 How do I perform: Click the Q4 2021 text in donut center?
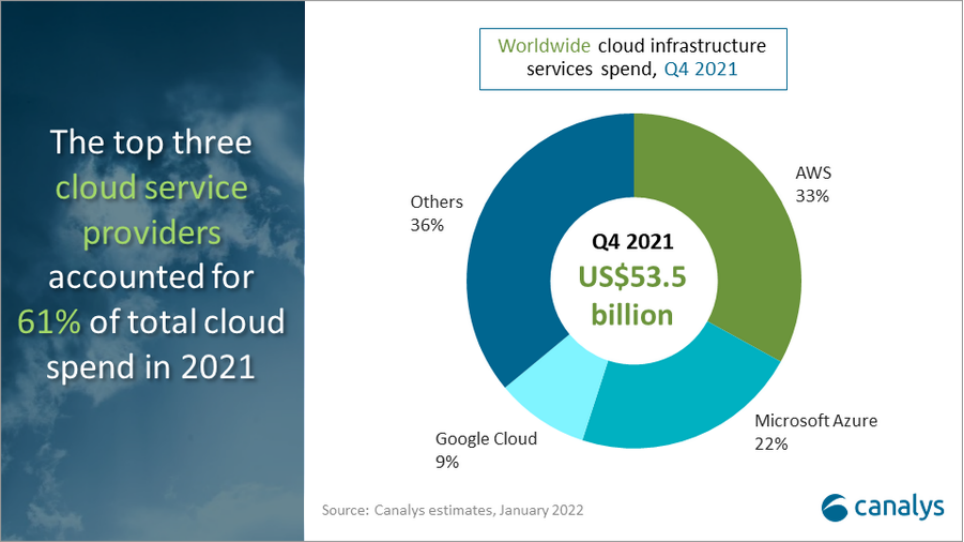[633, 242]
